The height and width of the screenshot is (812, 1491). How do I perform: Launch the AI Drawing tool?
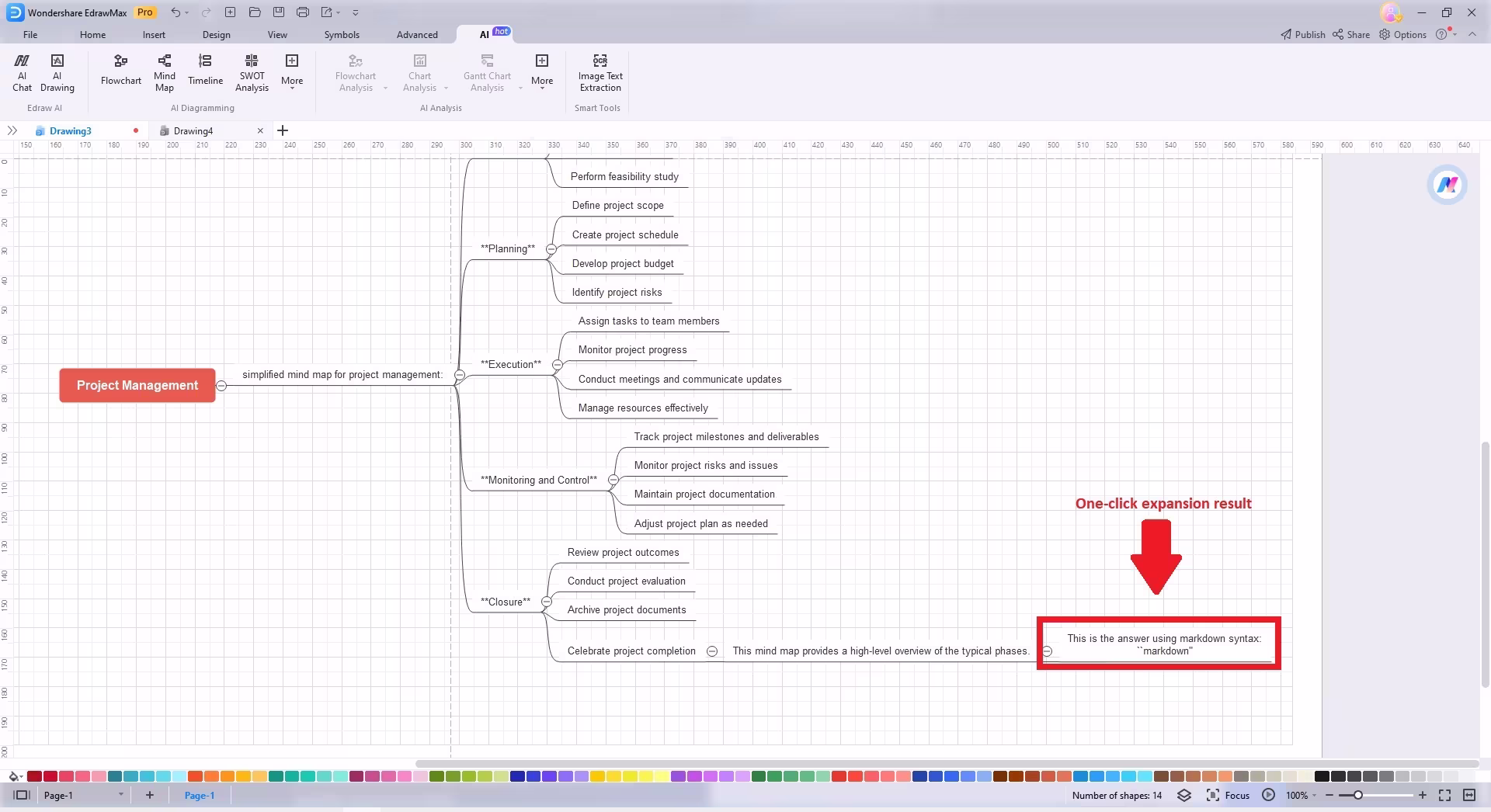pos(57,72)
